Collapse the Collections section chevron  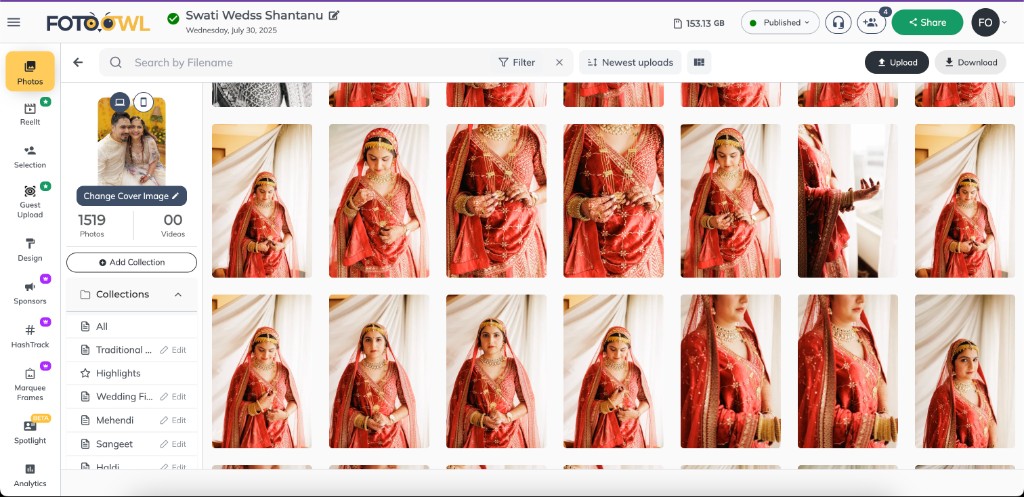point(178,295)
